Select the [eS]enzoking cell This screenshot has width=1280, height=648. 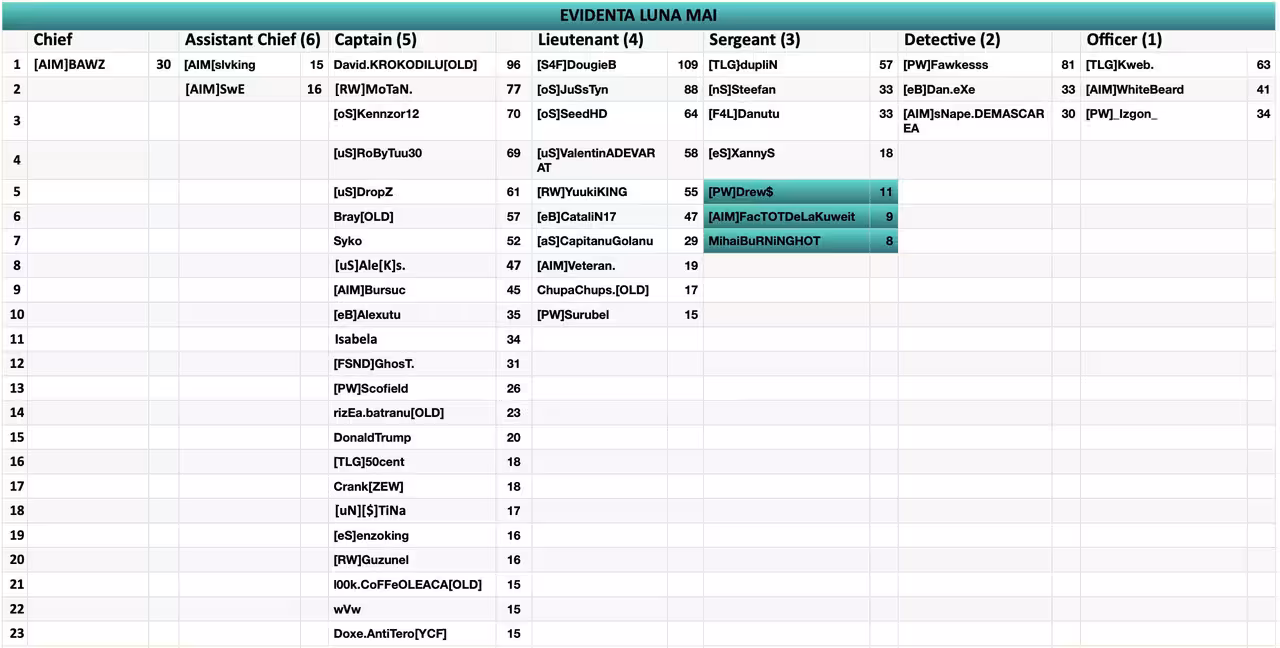pos(412,535)
